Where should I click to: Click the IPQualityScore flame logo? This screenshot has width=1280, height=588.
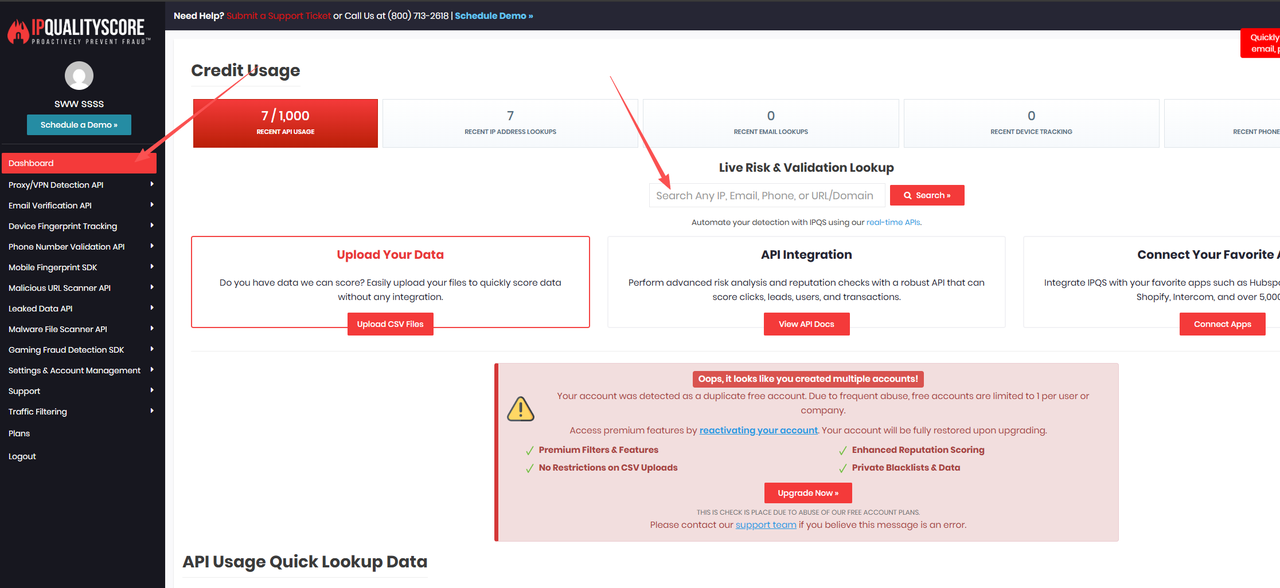pos(18,30)
